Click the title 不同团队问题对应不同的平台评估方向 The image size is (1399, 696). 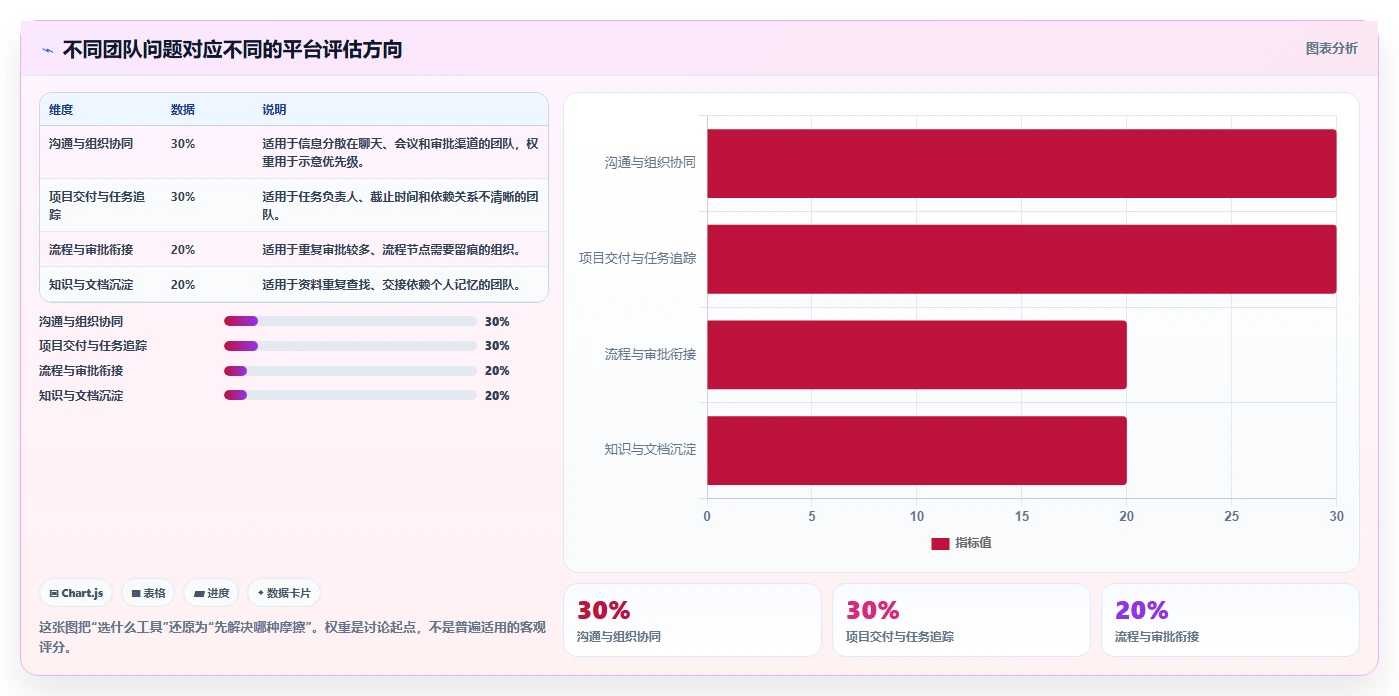pyautogui.click(x=232, y=49)
